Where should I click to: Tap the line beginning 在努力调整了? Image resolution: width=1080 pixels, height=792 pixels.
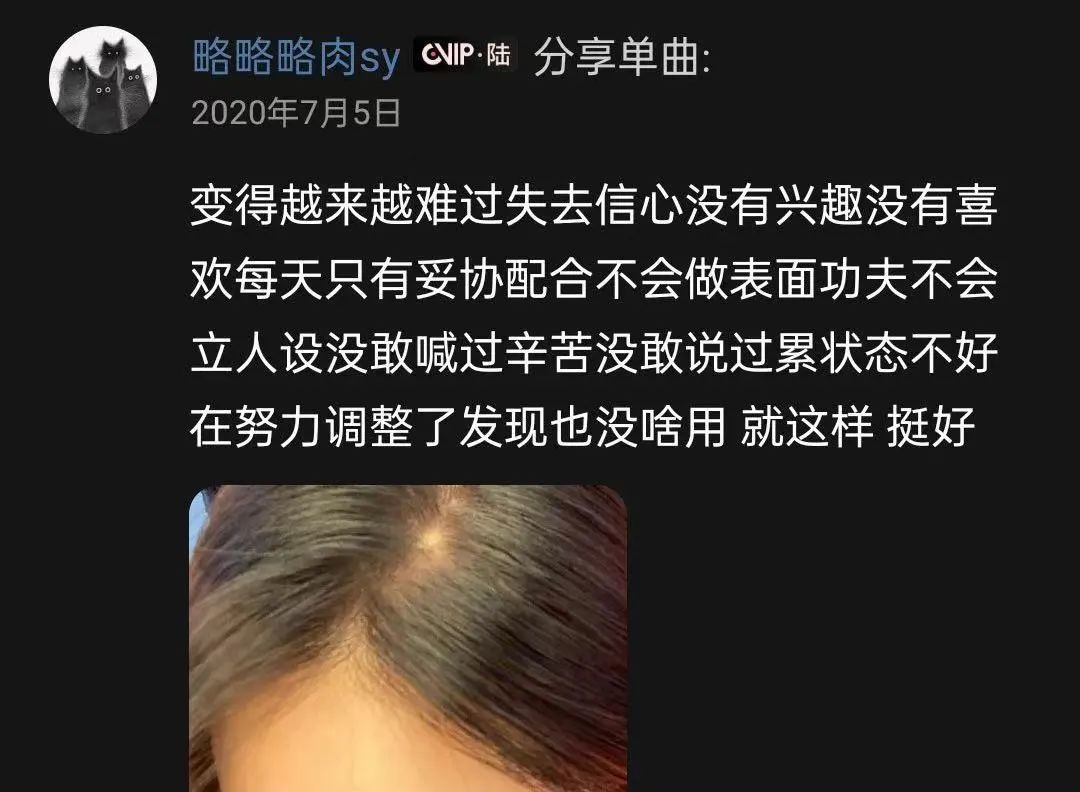tap(582, 427)
